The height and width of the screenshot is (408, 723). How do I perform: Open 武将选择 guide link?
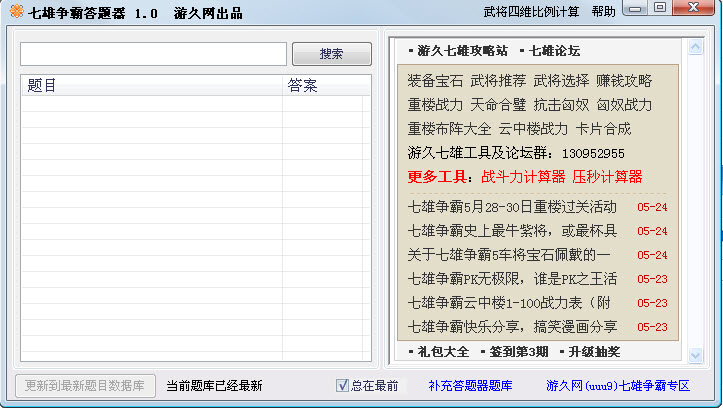click(561, 81)
